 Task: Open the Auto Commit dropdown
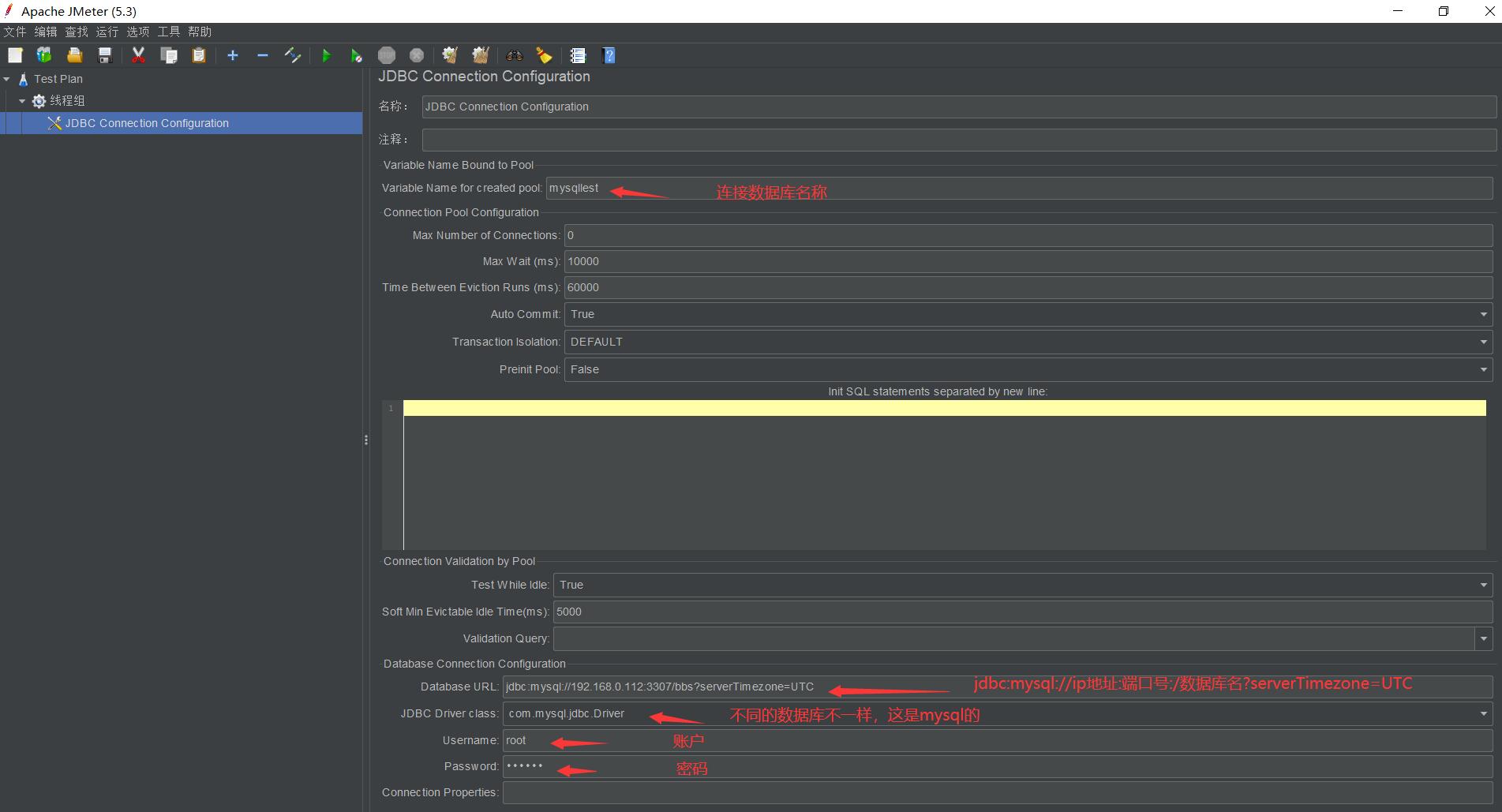point(1028,314)
